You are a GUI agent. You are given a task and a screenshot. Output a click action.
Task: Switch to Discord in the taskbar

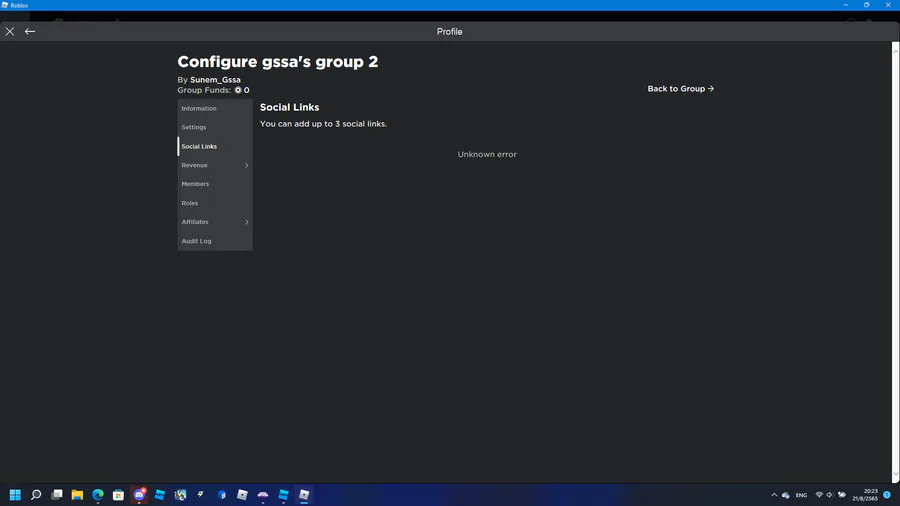(139, 495)
